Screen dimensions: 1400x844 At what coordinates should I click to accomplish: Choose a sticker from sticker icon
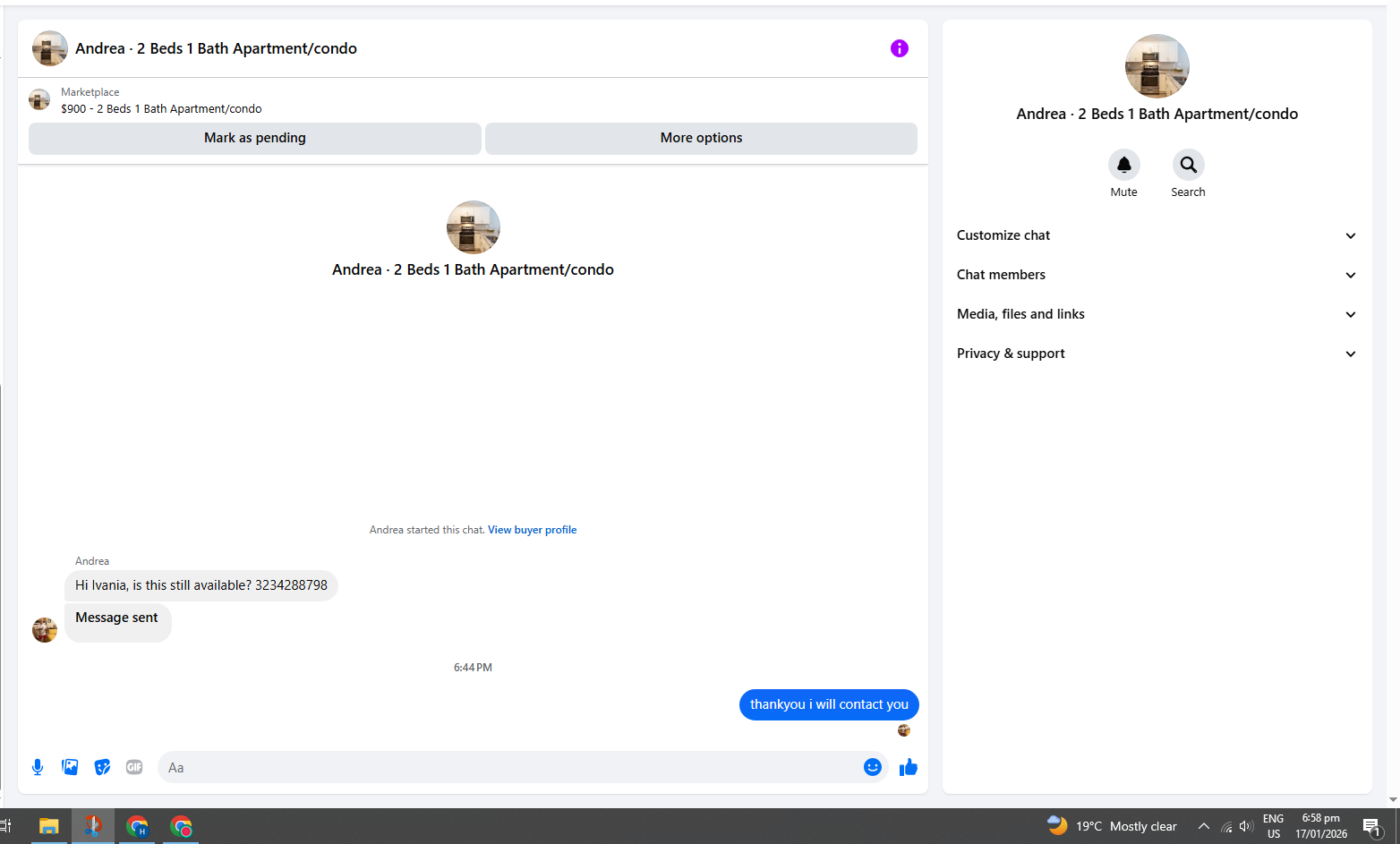tap(102, 767)
